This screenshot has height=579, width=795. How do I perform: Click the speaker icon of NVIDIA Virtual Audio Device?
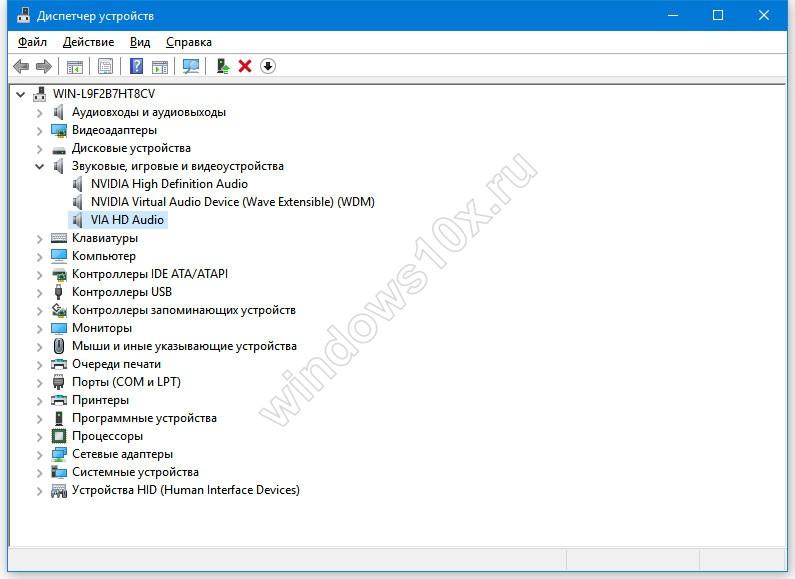point(78,202)
